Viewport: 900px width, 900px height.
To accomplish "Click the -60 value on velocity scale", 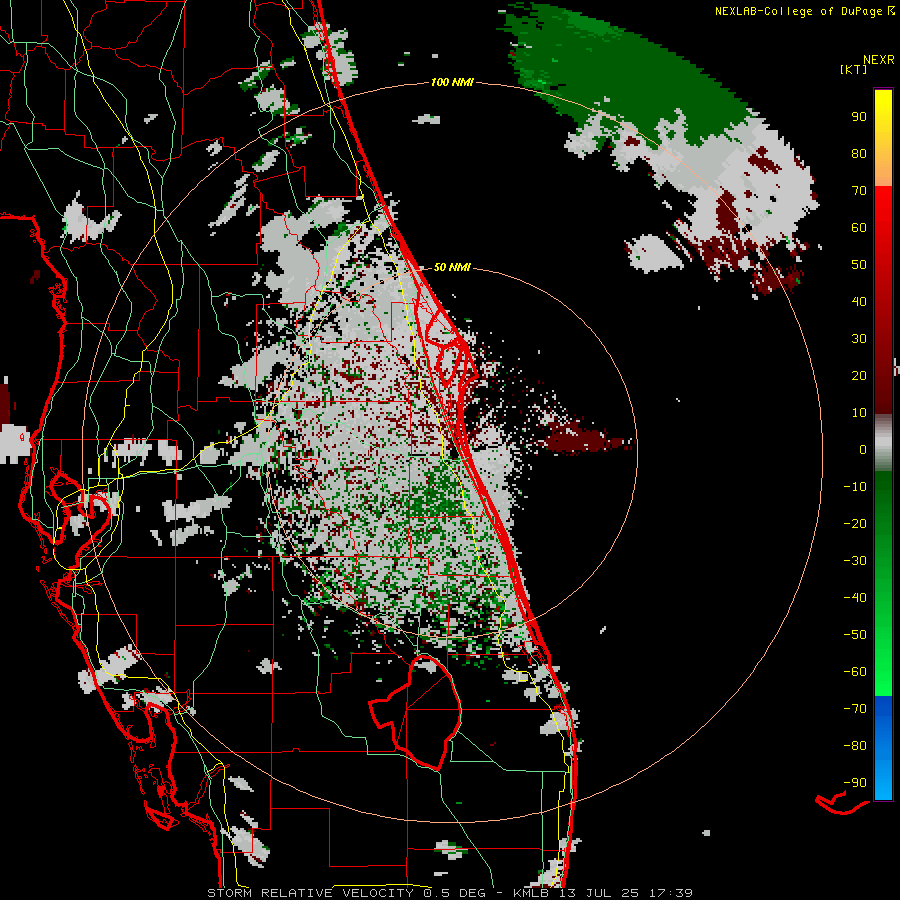I will coord(855,672).
